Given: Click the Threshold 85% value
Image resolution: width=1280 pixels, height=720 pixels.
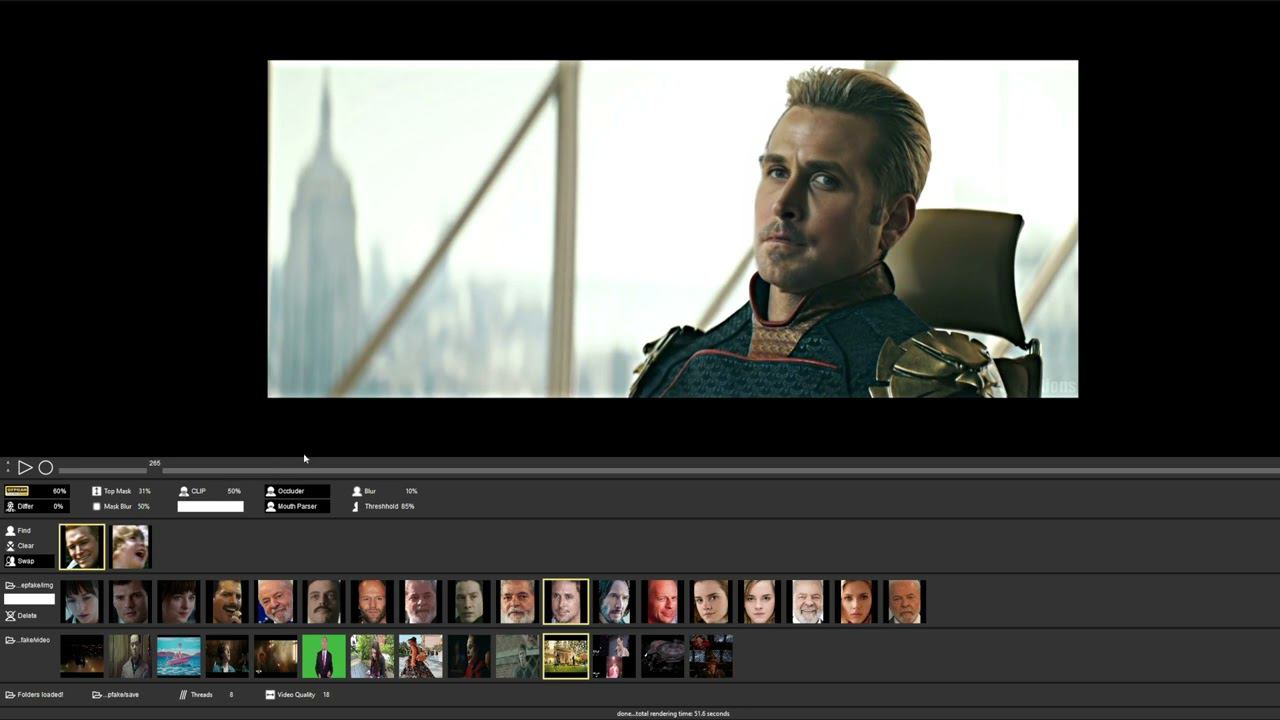Looking at the screenshot, I should click(408, 506).
